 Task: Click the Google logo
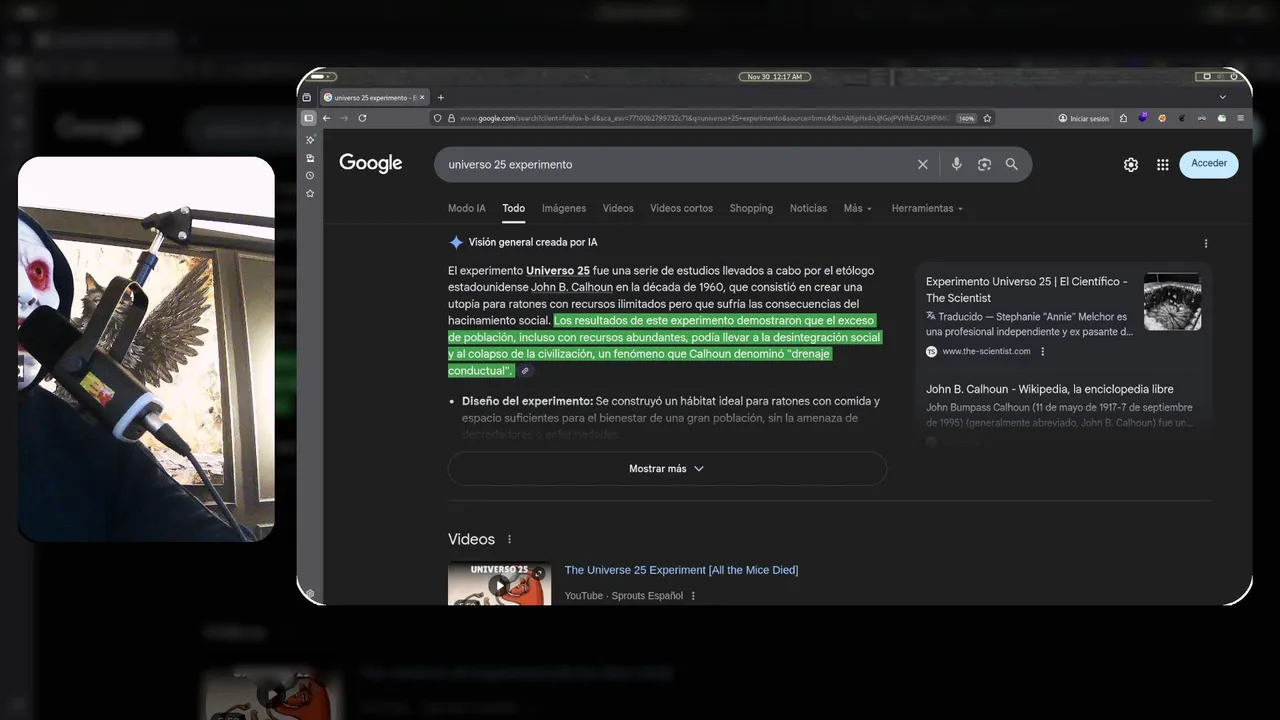point(371,163)
